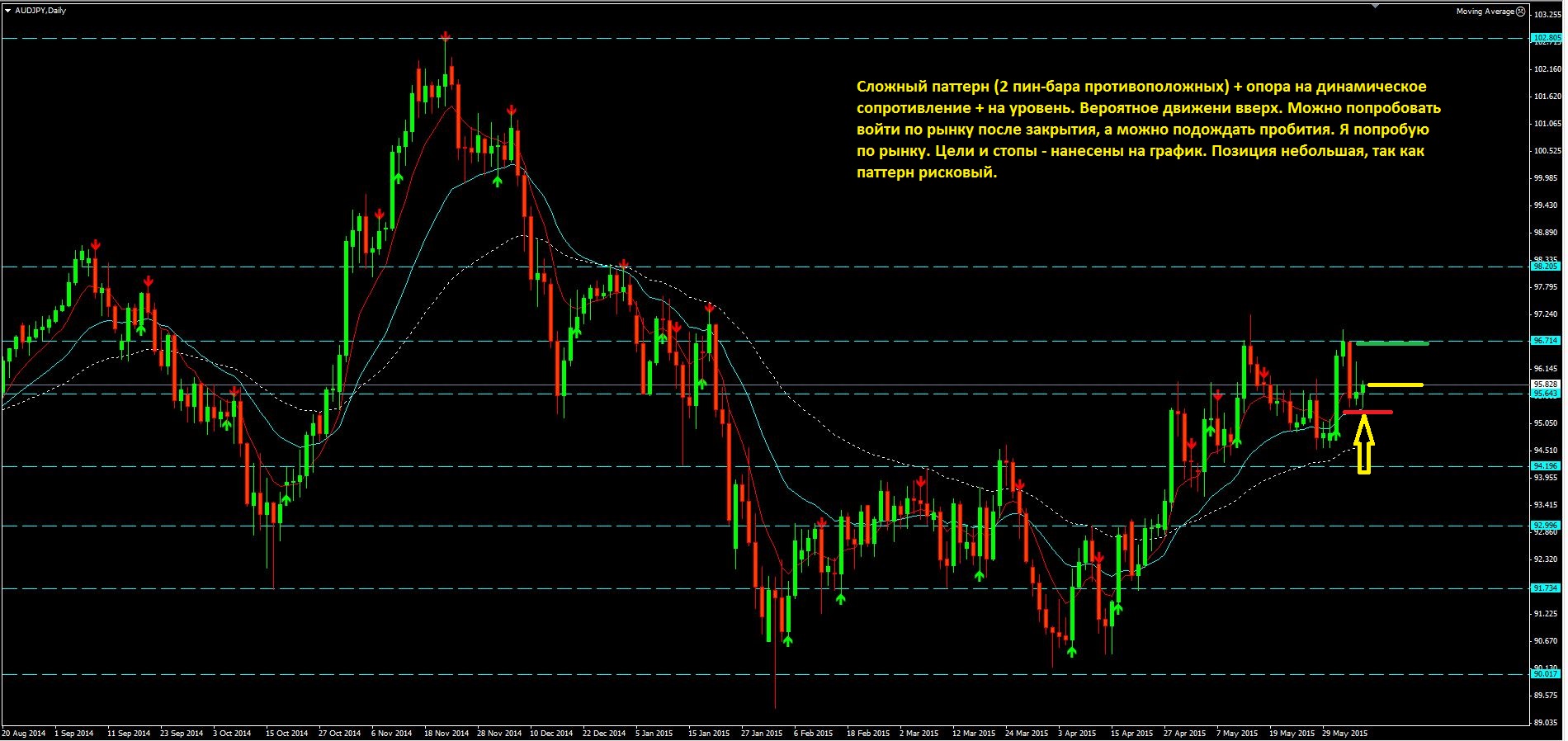Select the short red stop line
Screen dimensions: 1568x741
click(x=1367, y=412)
